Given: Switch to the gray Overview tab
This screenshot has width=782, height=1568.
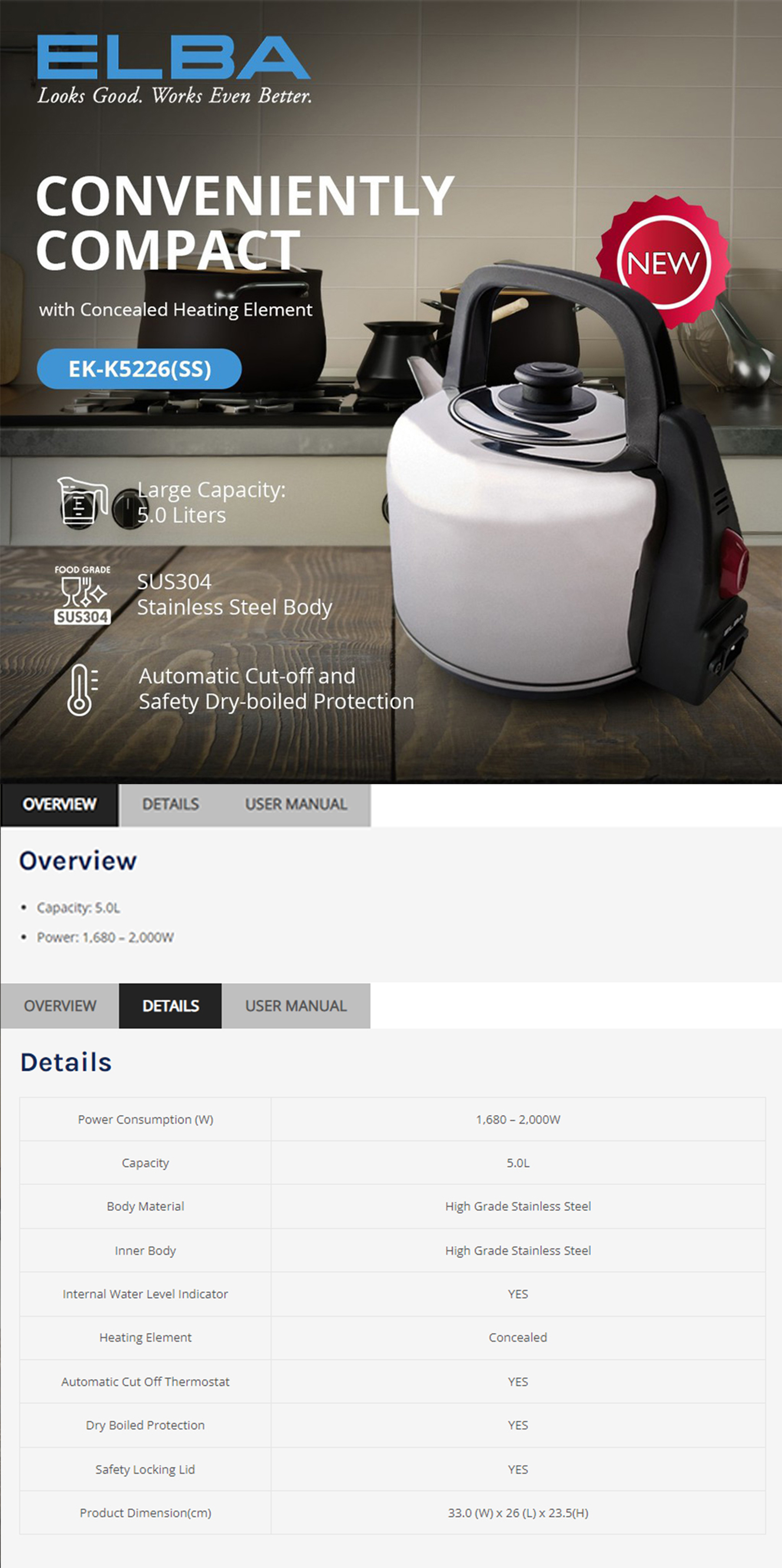Looking at the screenshot, I should click(x=60, y=1005).
